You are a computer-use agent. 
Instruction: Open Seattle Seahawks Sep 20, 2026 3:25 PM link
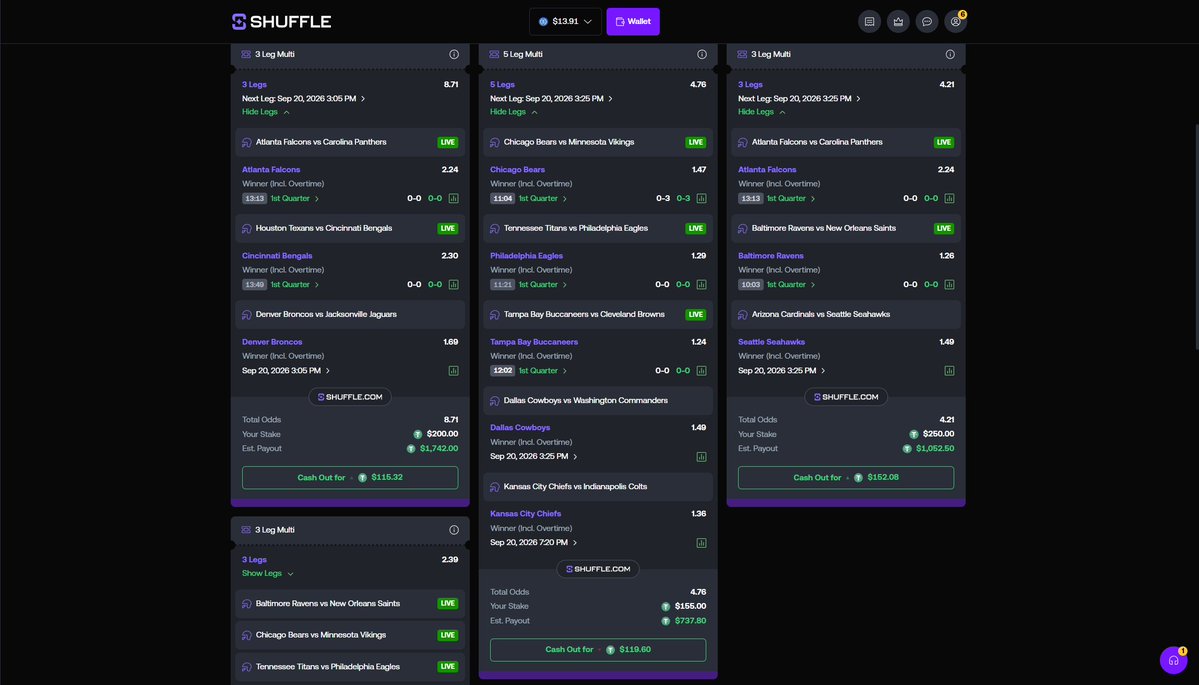pyautogui.click(x=781, y=371)
